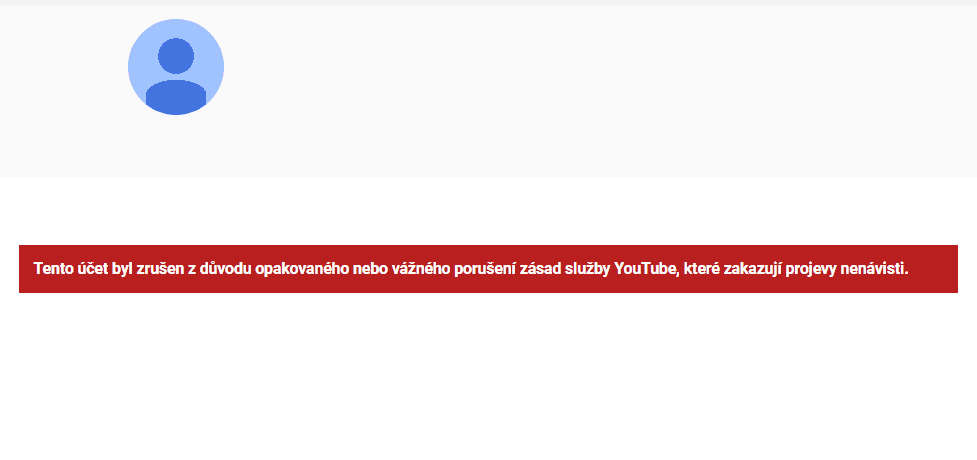The image size is (977, 460).
Task: Click the word "zakazují" in the banner
Action: pos(752,269)
